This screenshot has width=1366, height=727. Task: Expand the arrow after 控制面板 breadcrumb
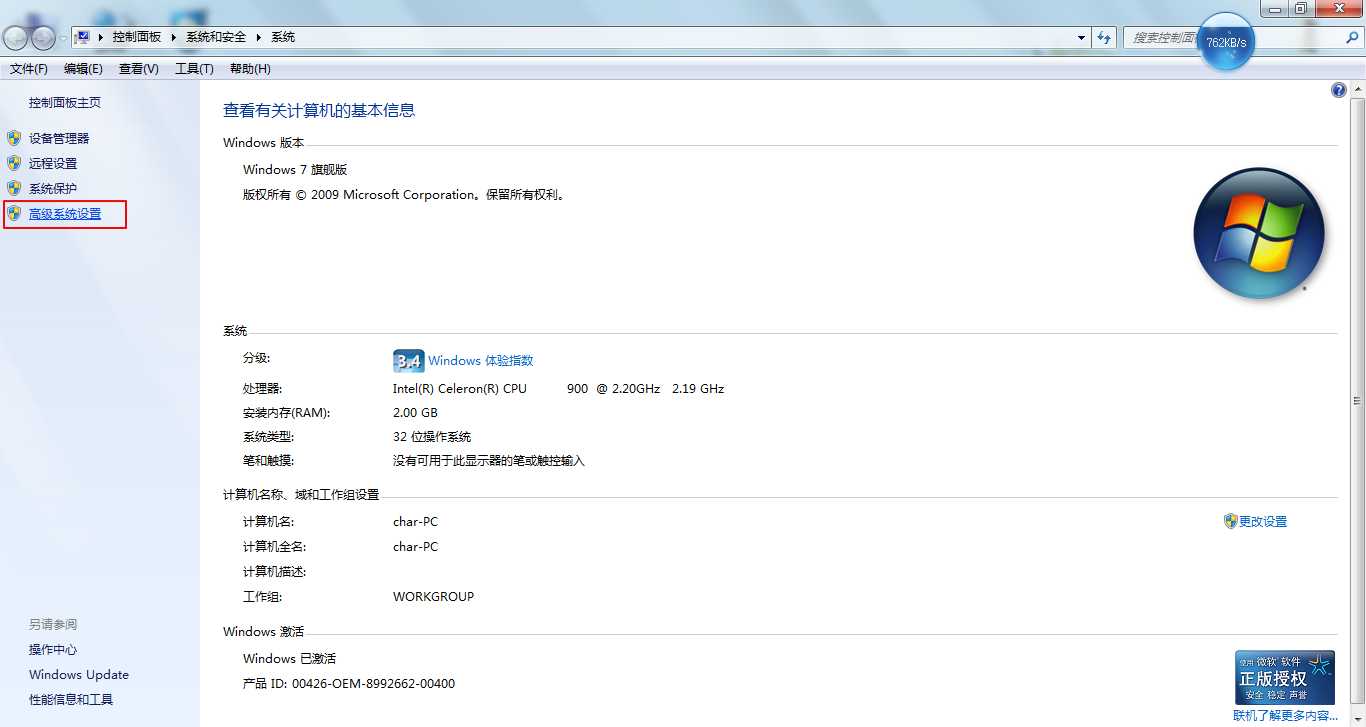(x=173, y=37)
